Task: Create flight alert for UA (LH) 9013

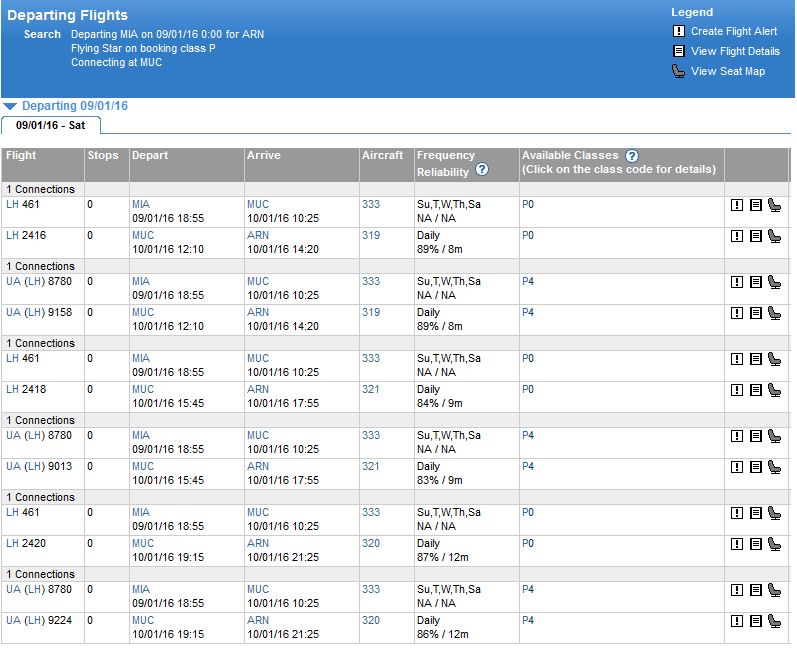Action: pyautogui.click(x=737, y=467)
